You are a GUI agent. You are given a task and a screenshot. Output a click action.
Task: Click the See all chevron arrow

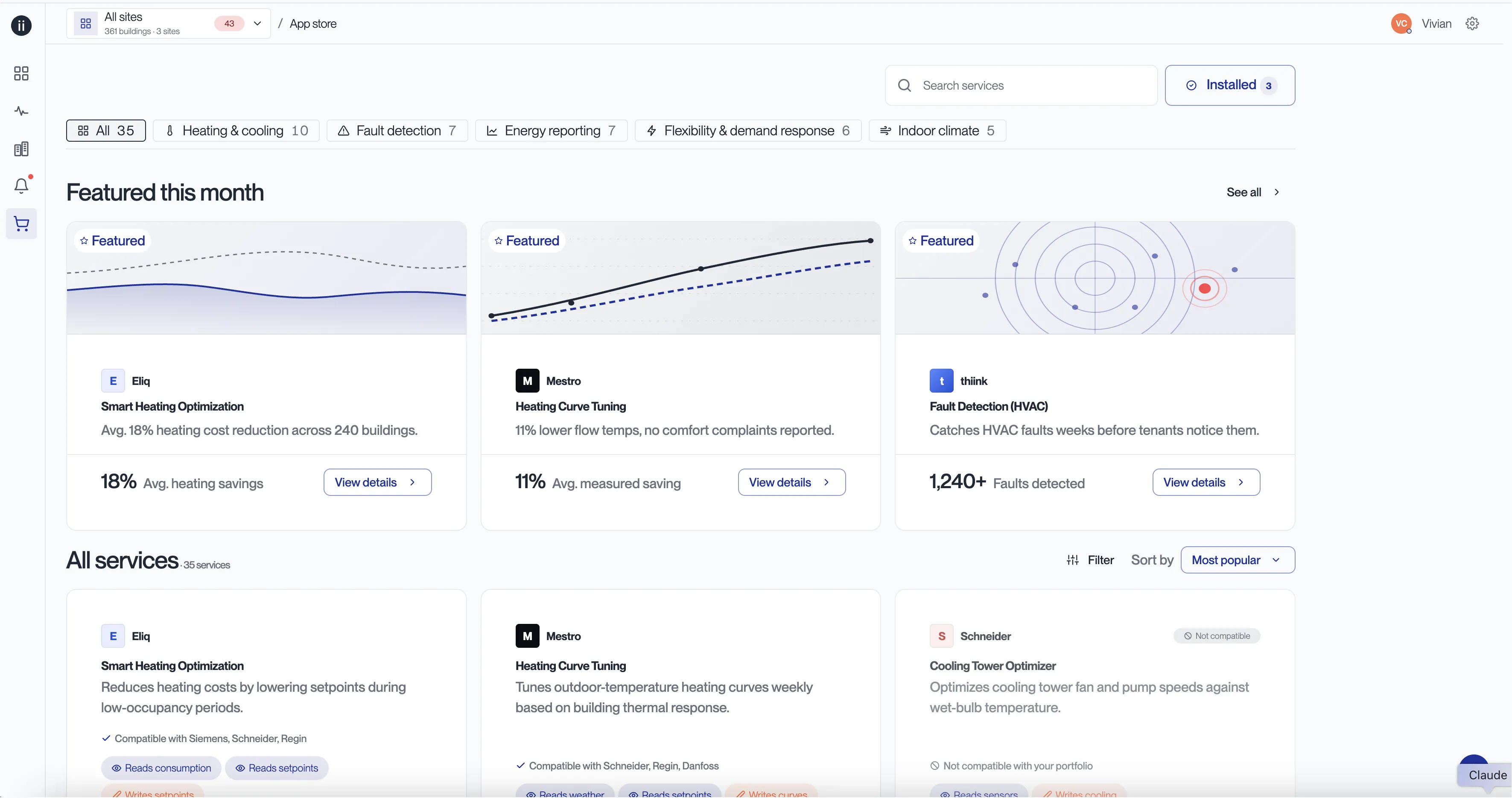pyautogui.click(x=1276, y=192)
